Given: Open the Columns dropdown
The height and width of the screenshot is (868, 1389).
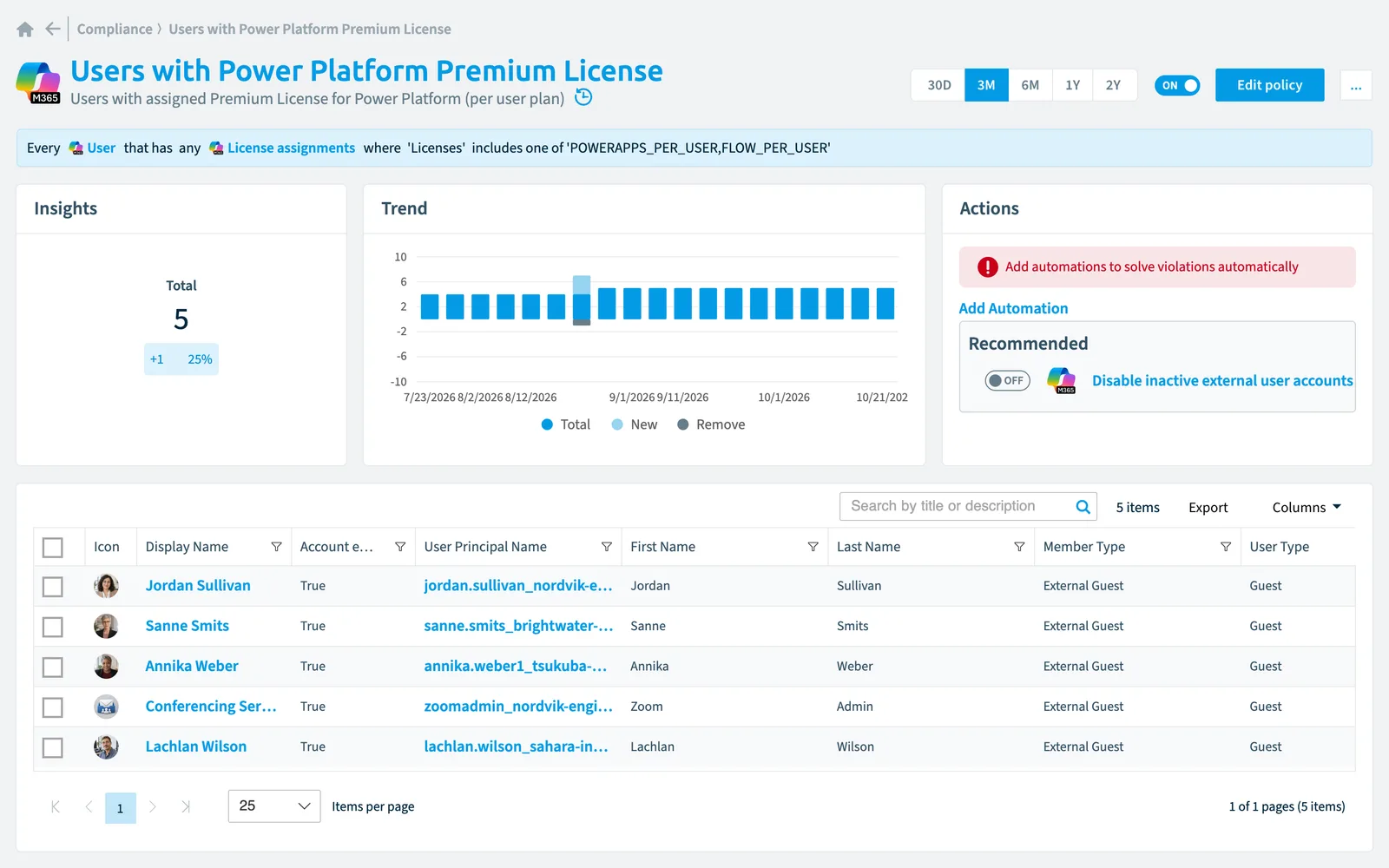Looking at the screenshot, I should [1307, 507].
